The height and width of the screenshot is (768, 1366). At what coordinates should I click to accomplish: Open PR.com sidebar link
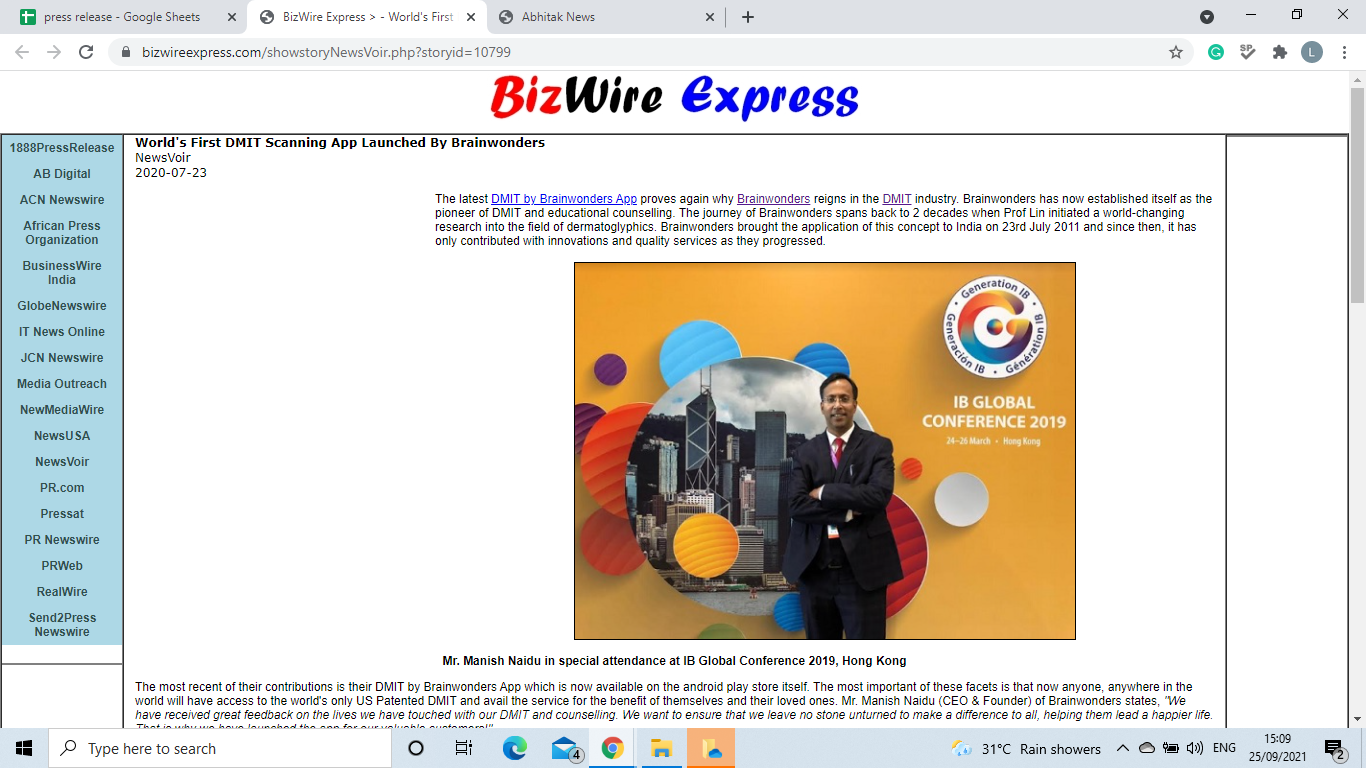pyautogui.click(x=62, y=488)
